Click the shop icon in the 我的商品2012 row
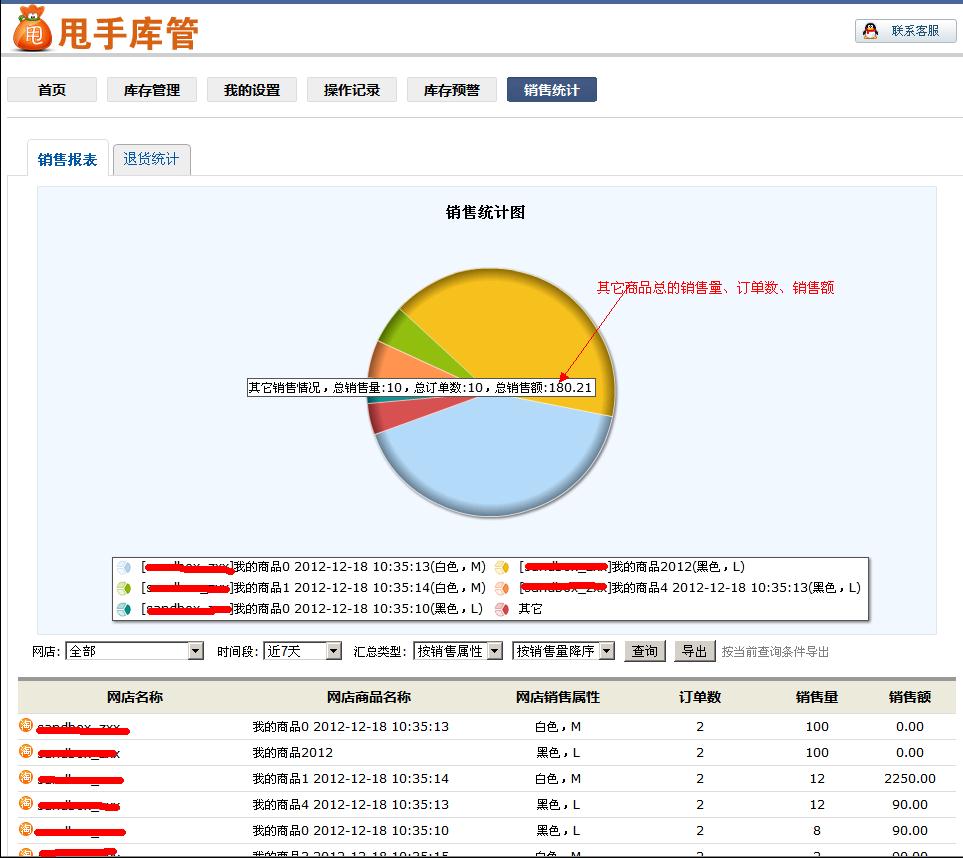The height and width of the screenshot is (858, 963). click(x=26, y=751)
